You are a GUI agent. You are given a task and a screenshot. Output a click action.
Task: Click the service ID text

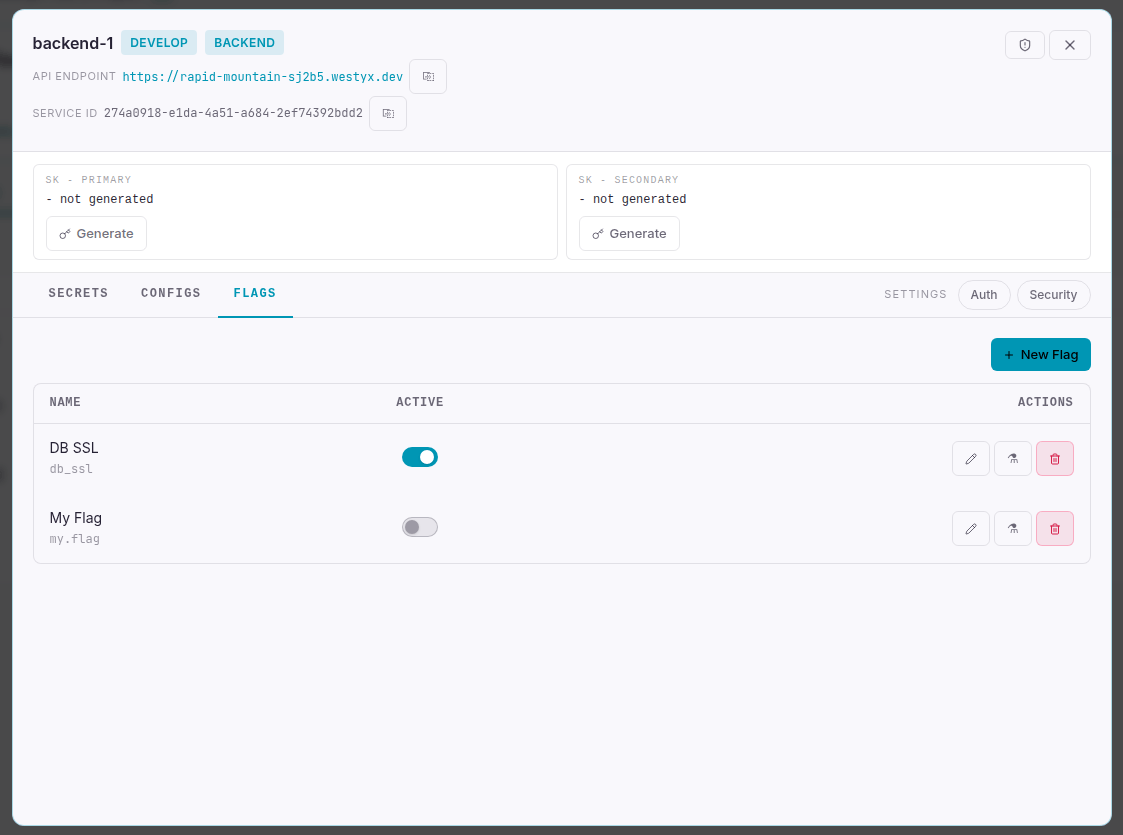pos(233,113)
